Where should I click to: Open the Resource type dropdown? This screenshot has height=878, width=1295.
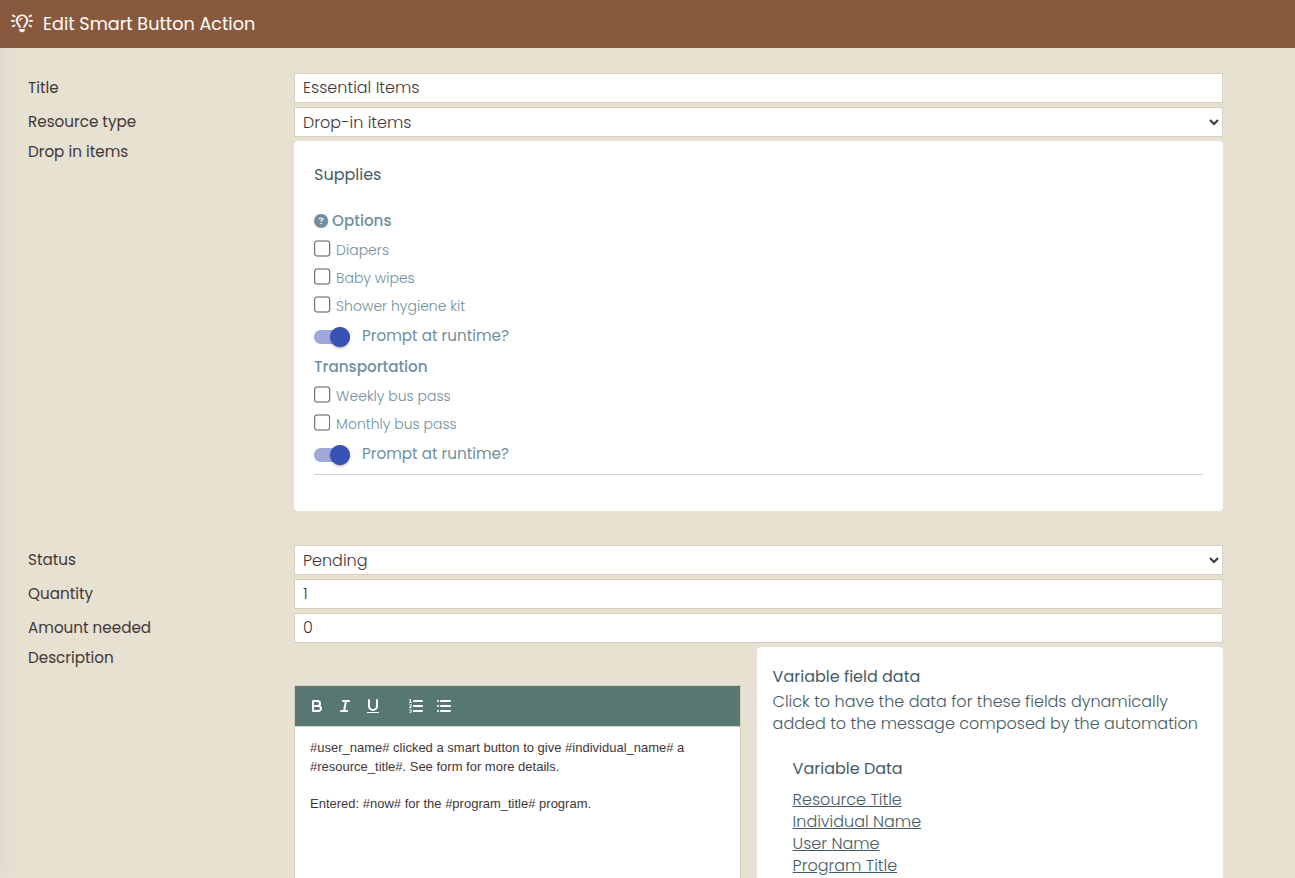pyautogui.click(x=758, y=122)
